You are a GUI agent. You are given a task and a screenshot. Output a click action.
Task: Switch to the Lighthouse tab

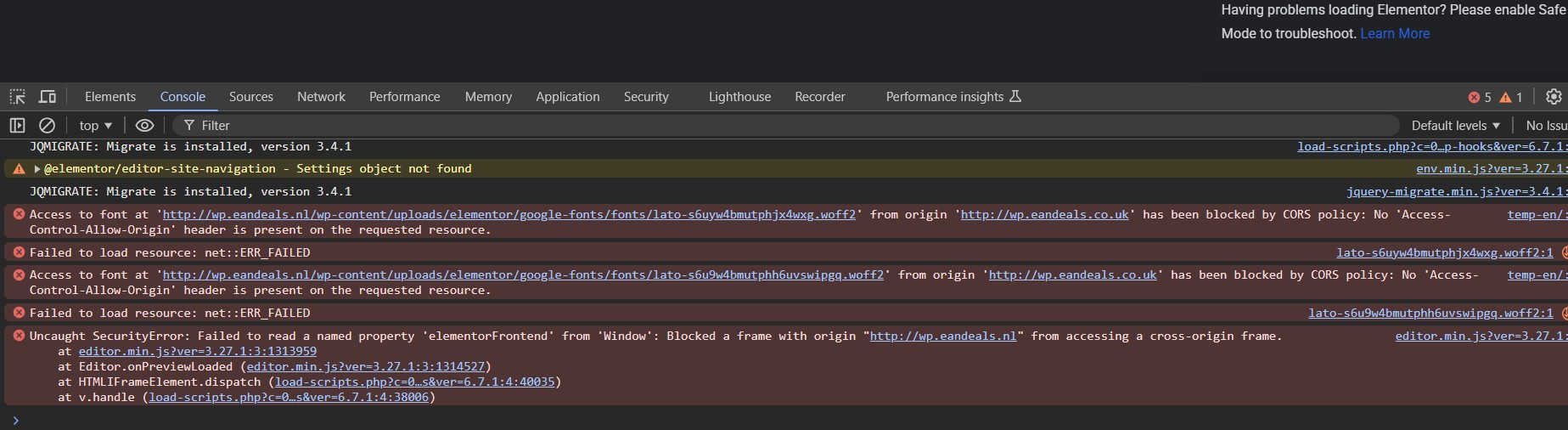[x=740, y=97]
